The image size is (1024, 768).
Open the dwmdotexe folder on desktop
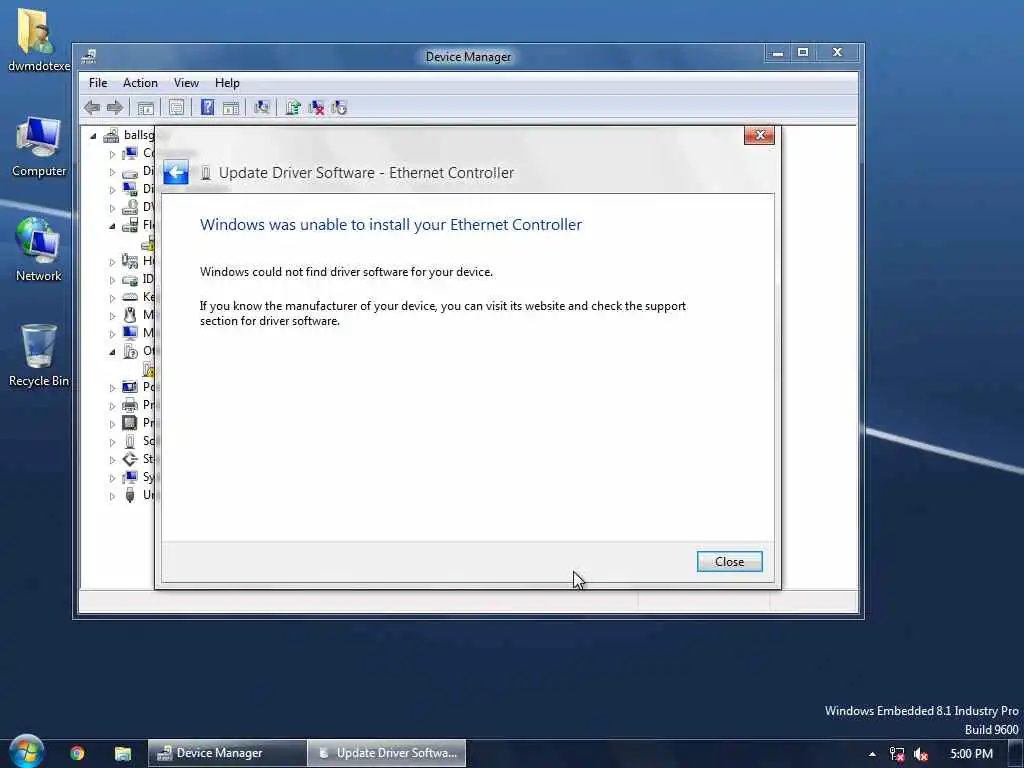[37, 38]
